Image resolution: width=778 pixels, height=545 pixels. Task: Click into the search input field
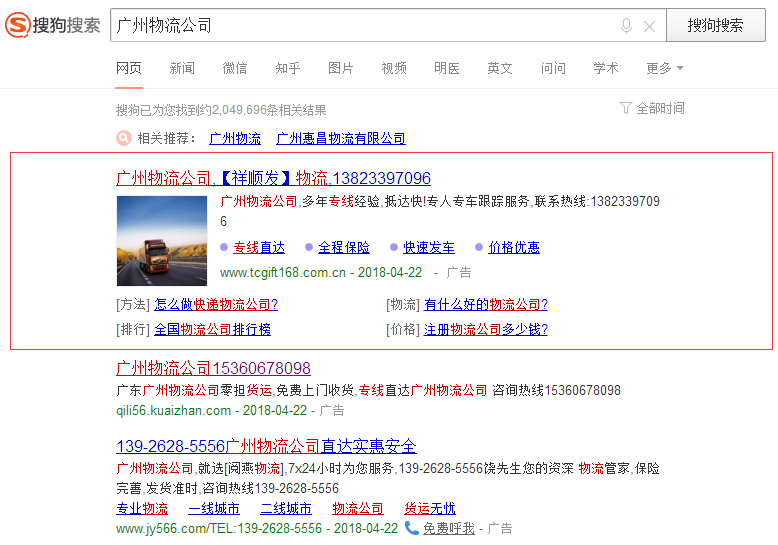[360, 26]
